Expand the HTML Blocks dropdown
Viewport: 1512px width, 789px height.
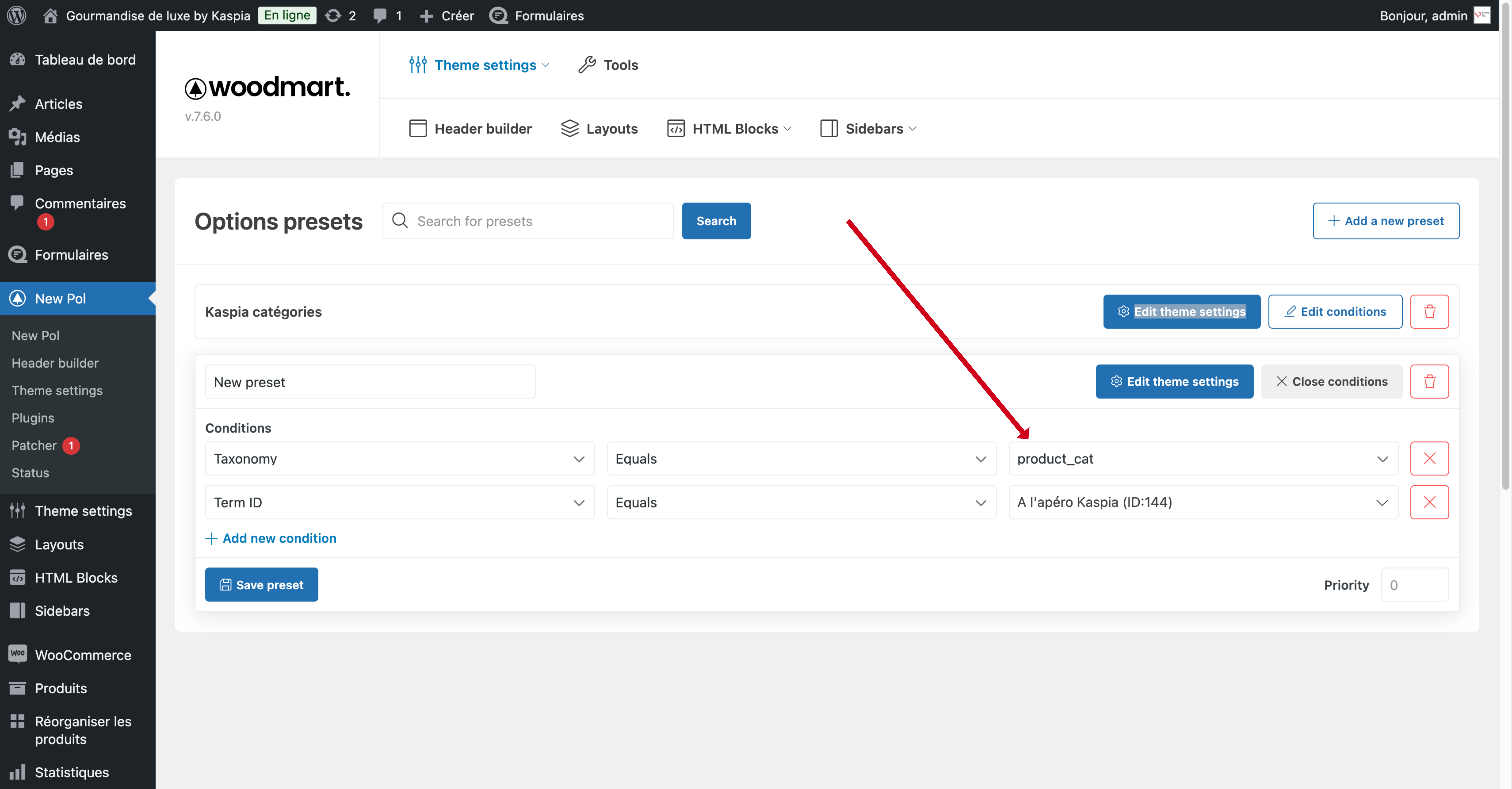tap(730, 129)
